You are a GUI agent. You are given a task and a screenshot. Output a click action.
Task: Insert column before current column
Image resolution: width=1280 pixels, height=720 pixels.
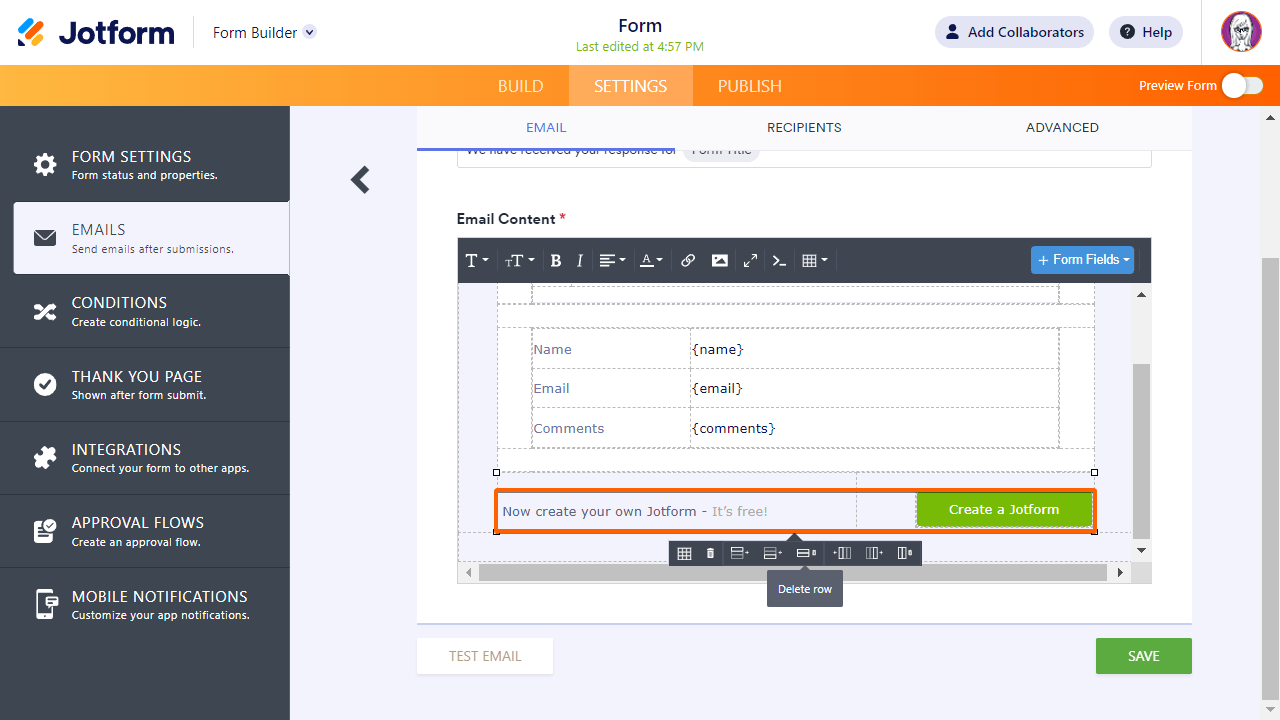842,553
